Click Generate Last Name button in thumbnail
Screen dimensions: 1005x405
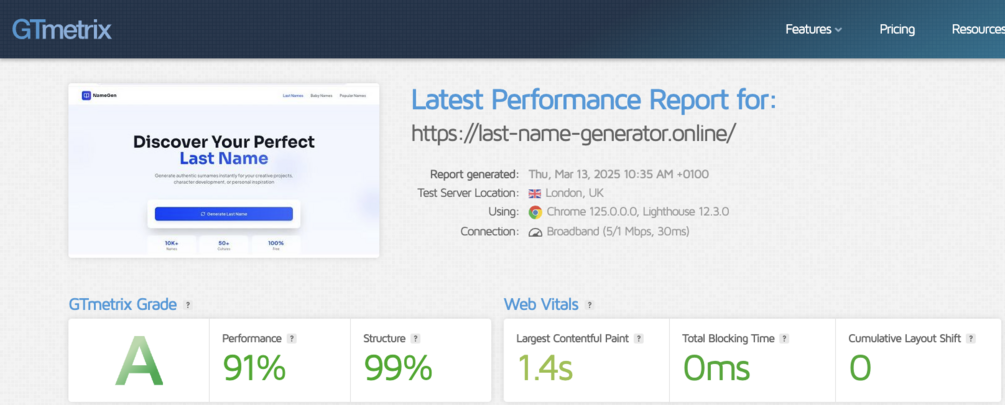tap(224, 213)
